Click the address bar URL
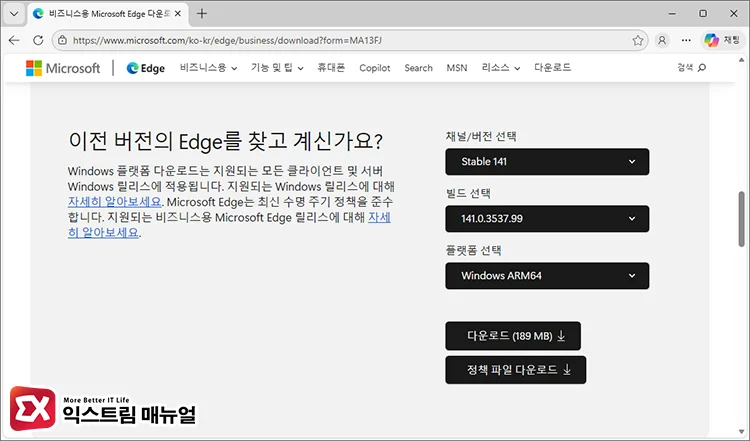Image resolution: width=750 pixels, height=441 pixels. pyautogui.click(x=227, y=40)
